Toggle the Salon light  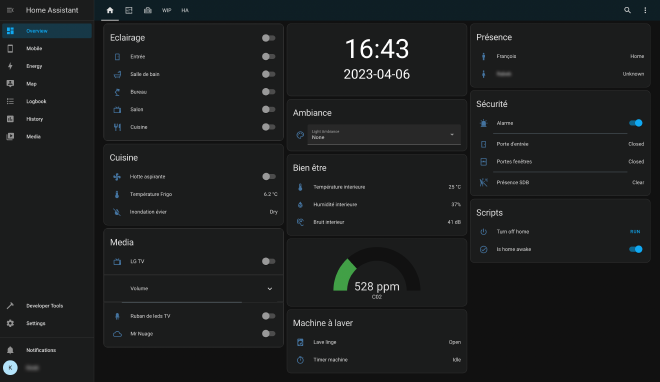(269, 109)
